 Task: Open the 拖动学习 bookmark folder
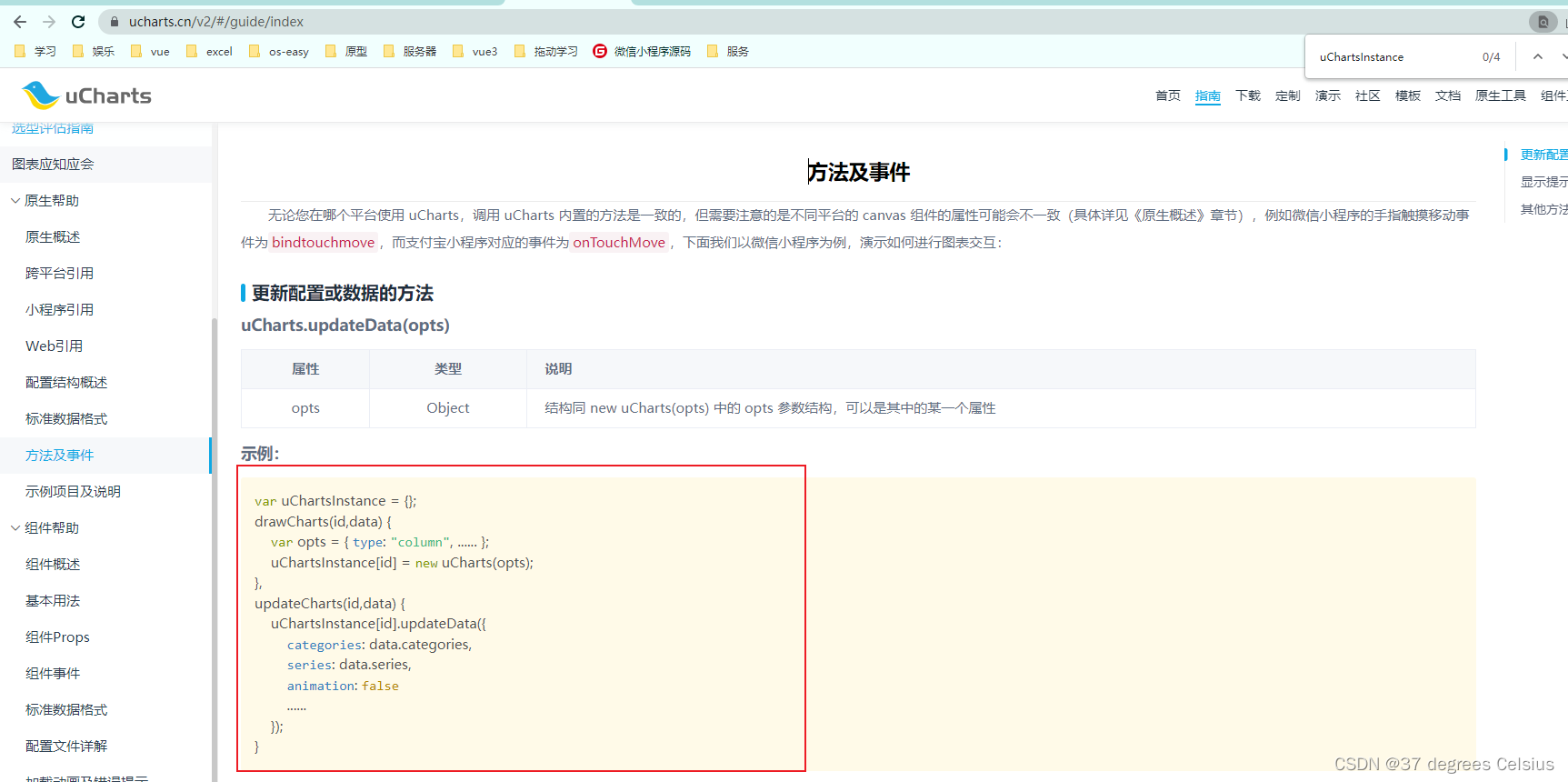coord(545,51)
